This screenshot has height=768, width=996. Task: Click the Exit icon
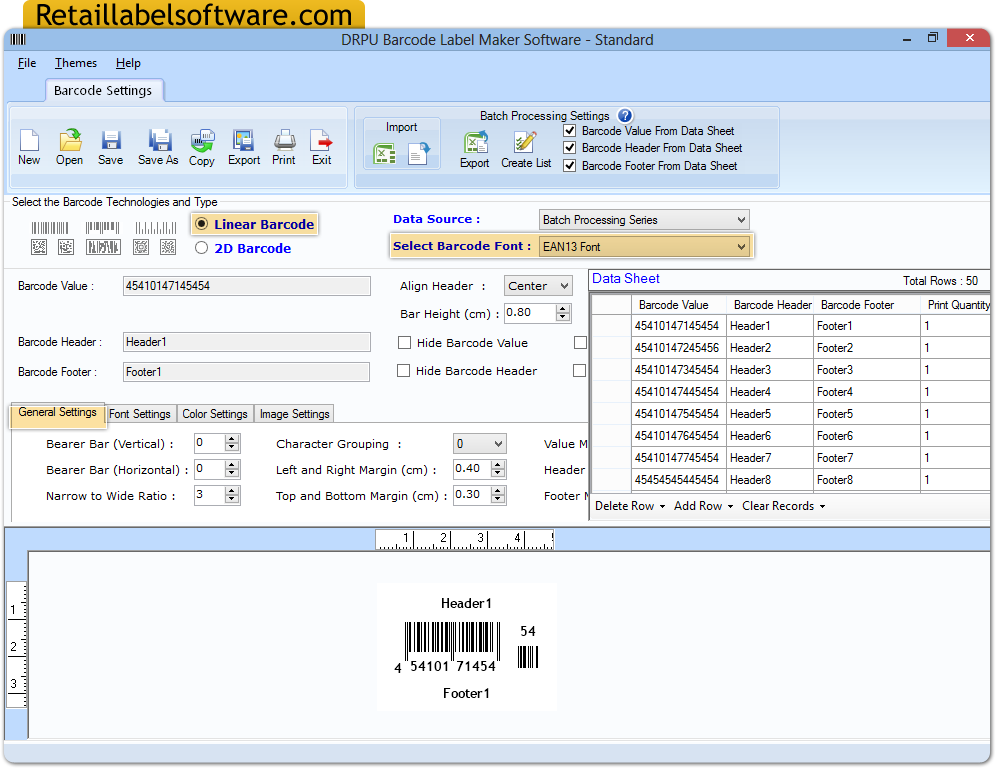(321, 140)
